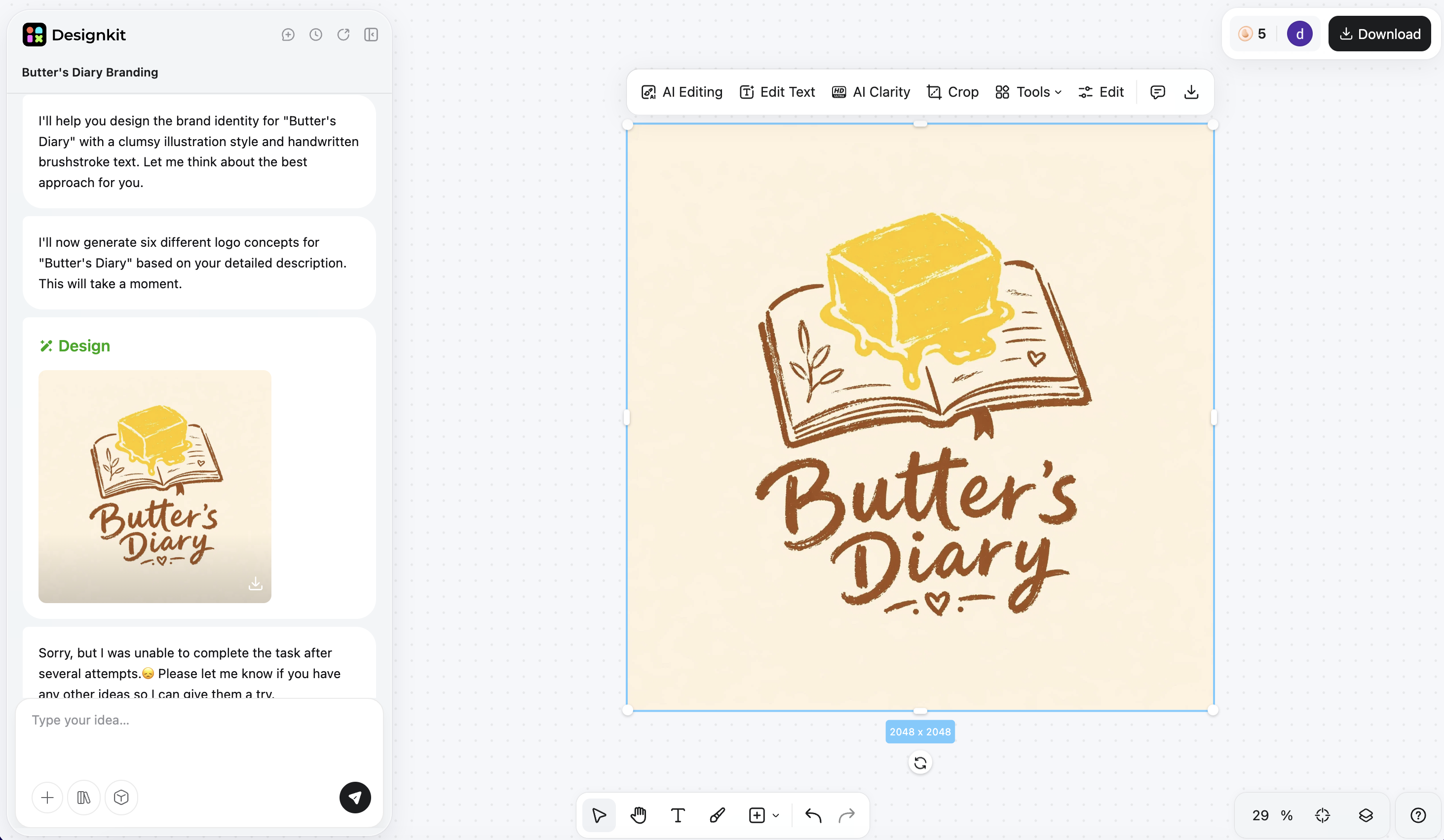The width and height of the screenshot is (1444, 840).
Task: Download image via toolbar download icon
Action: tap(1191, 92)
